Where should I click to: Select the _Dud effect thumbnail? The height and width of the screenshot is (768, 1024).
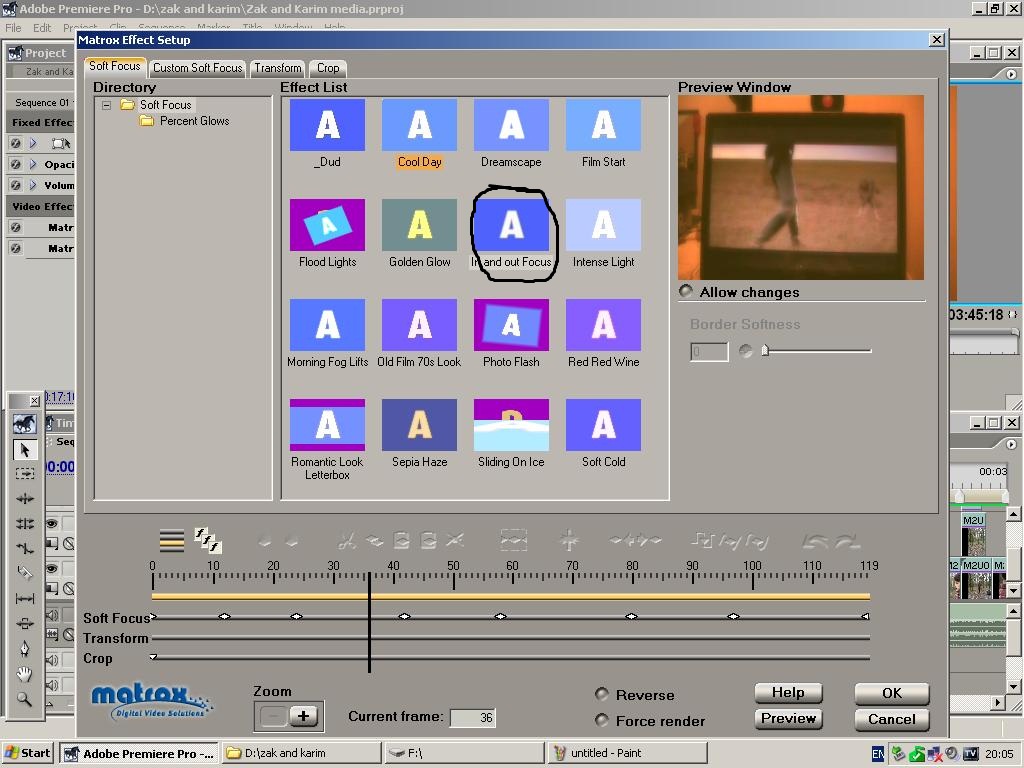[327, 125]
